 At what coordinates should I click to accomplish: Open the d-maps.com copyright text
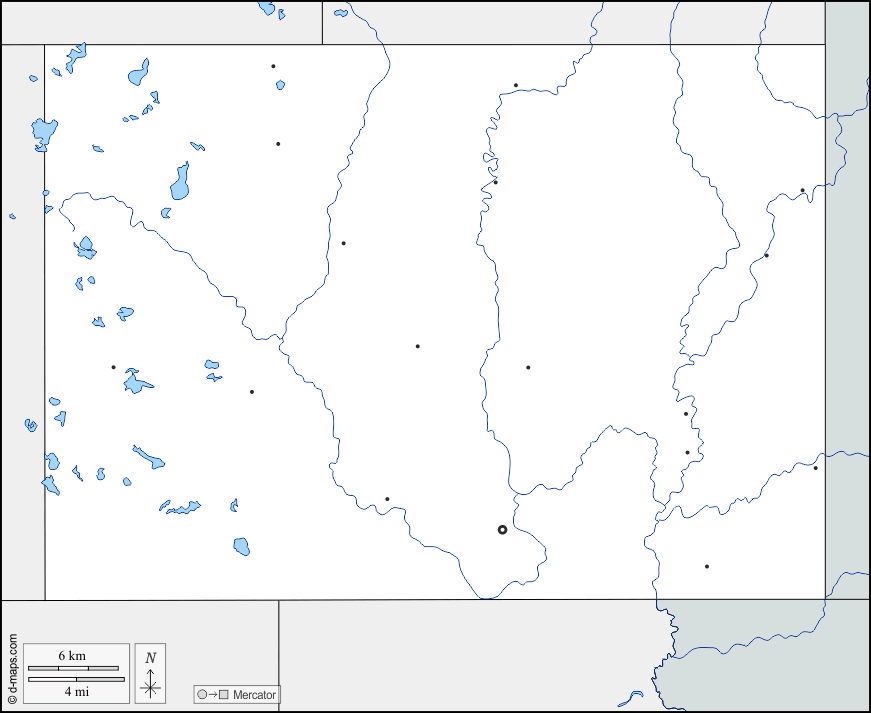12,667
